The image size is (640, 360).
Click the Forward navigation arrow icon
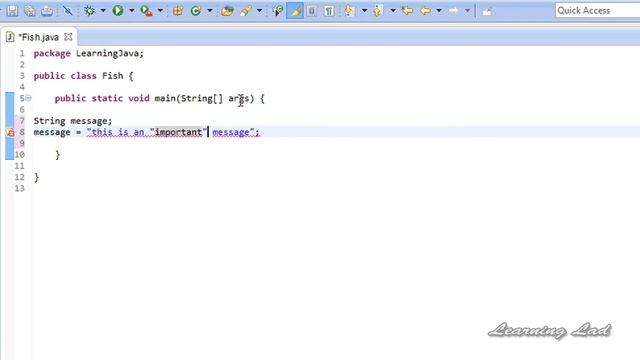pyautogui.click(x=453, y=10)
